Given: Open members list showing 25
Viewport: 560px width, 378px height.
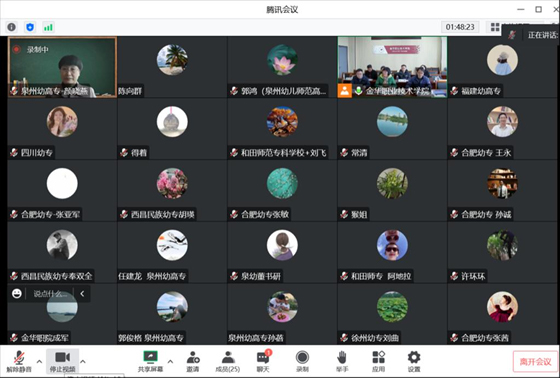Looking at the screenshot, I should [228, 361].
